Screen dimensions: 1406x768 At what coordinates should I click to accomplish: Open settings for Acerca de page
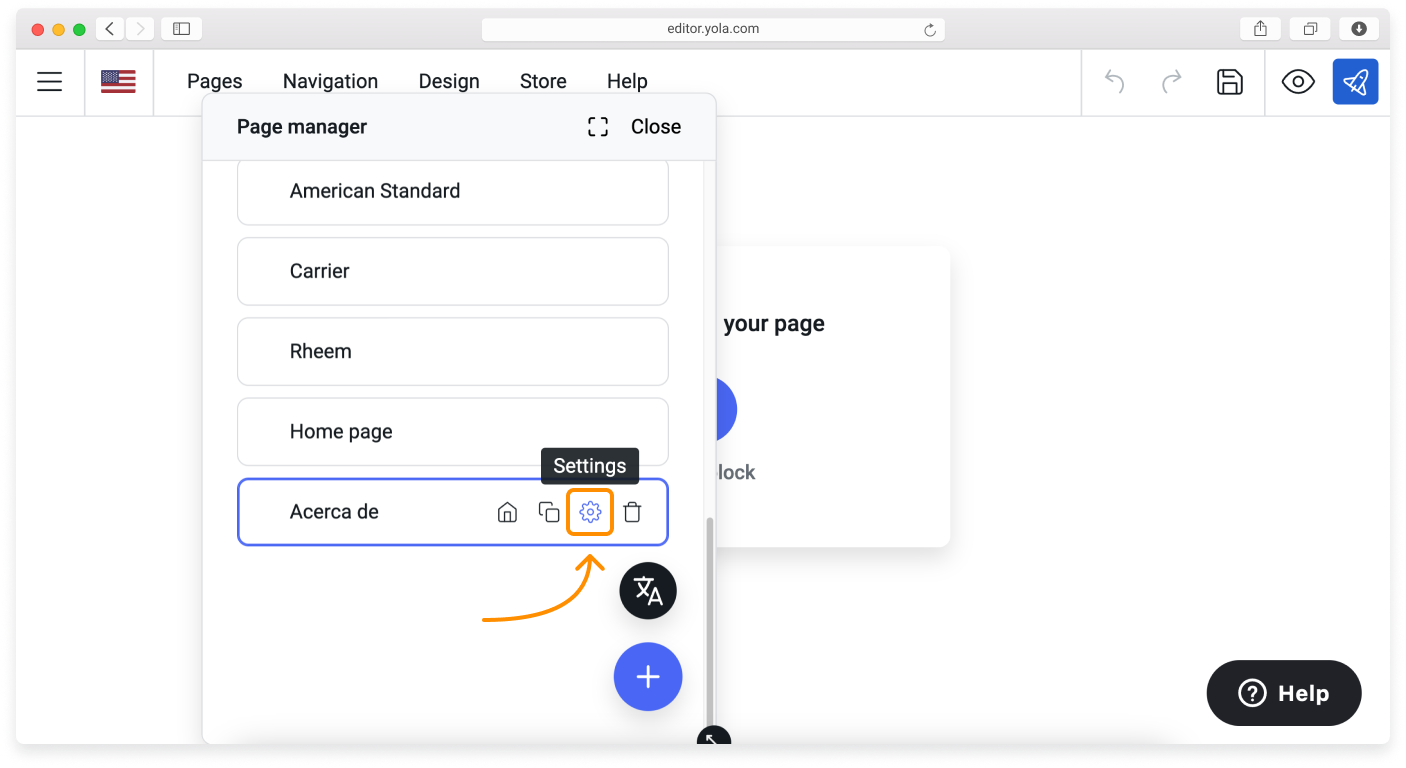(x=590, y=512)
